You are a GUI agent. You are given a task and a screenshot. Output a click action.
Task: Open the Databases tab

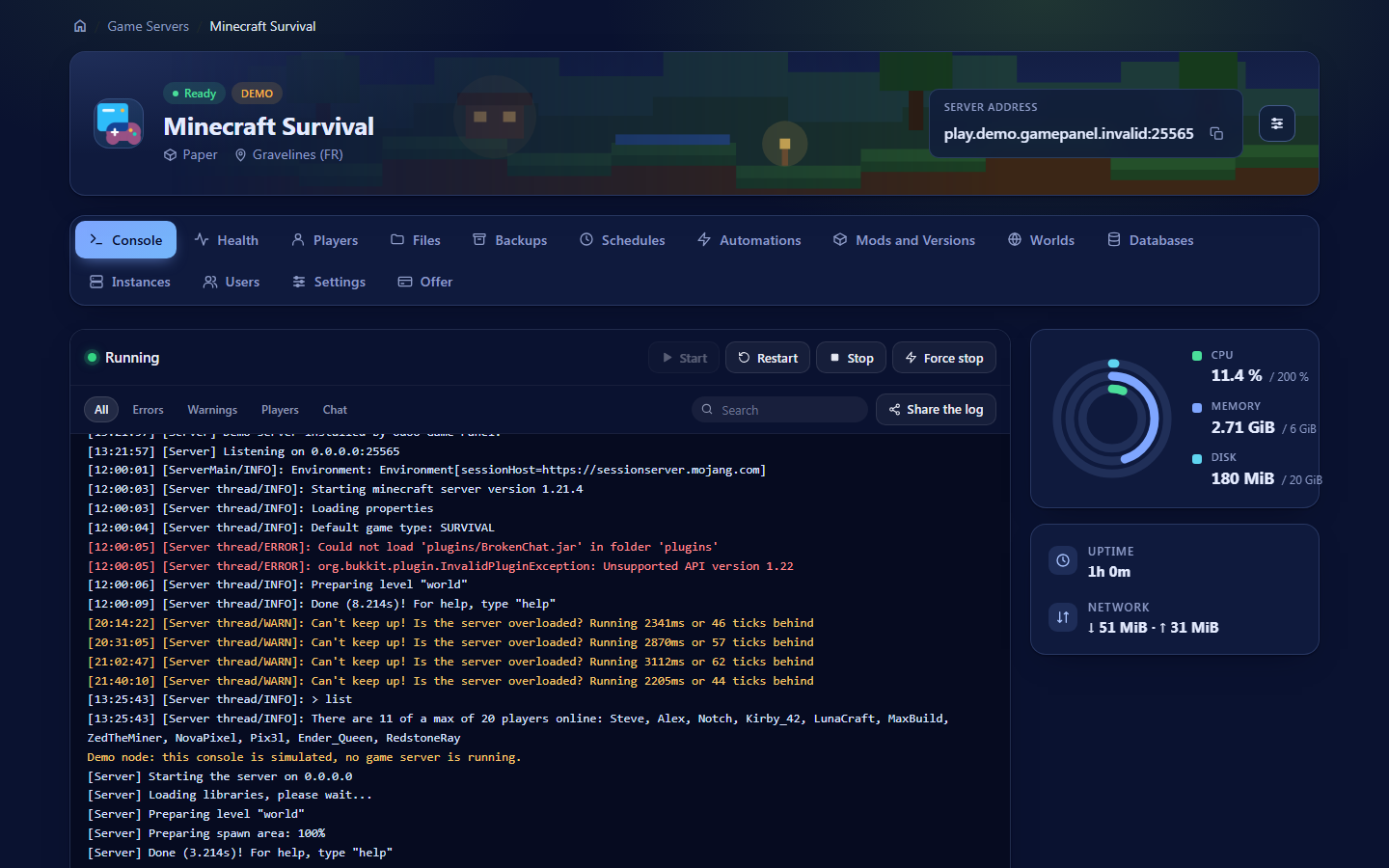[x=1151, y=240]
